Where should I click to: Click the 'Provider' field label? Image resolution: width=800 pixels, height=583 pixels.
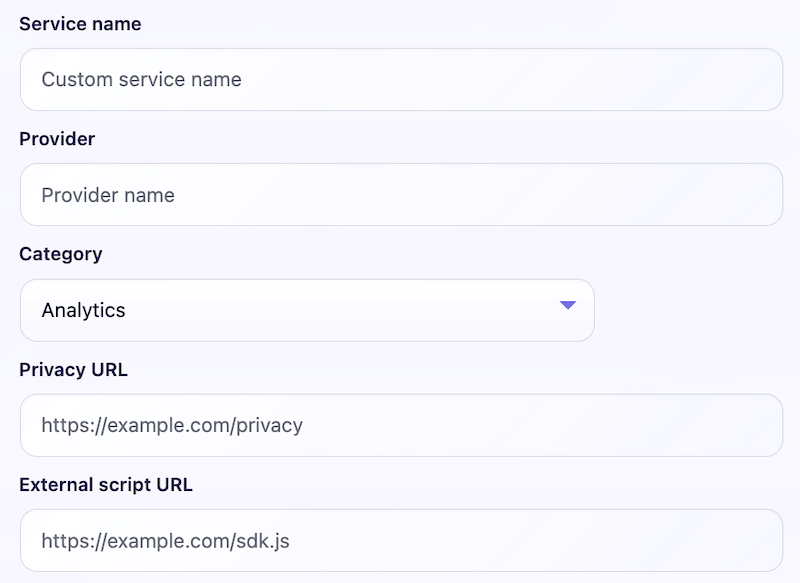[57, 139]
